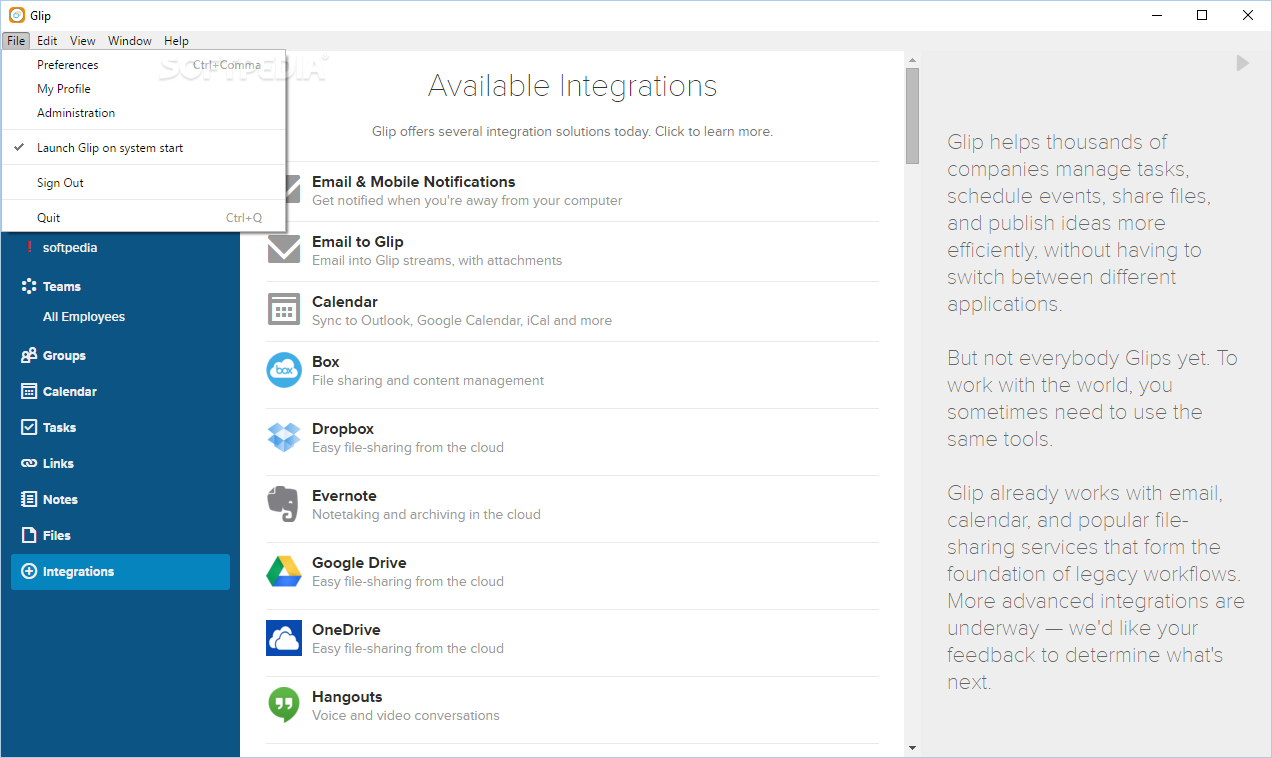This screenshot has width=1272, height=758.
Task: Select My Profile in File menu
Action: [144, 89]
